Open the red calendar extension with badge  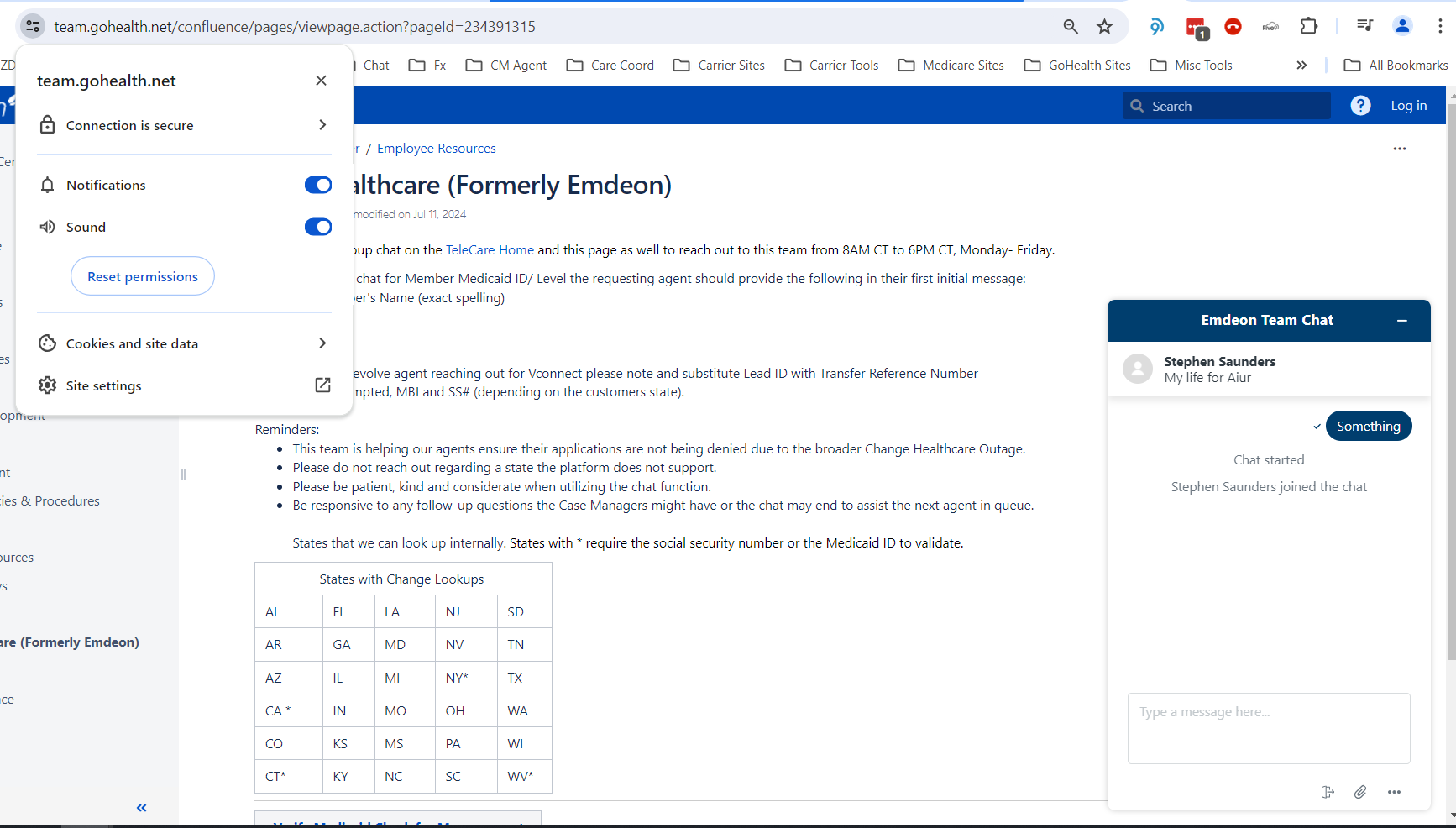(1197, 28)
